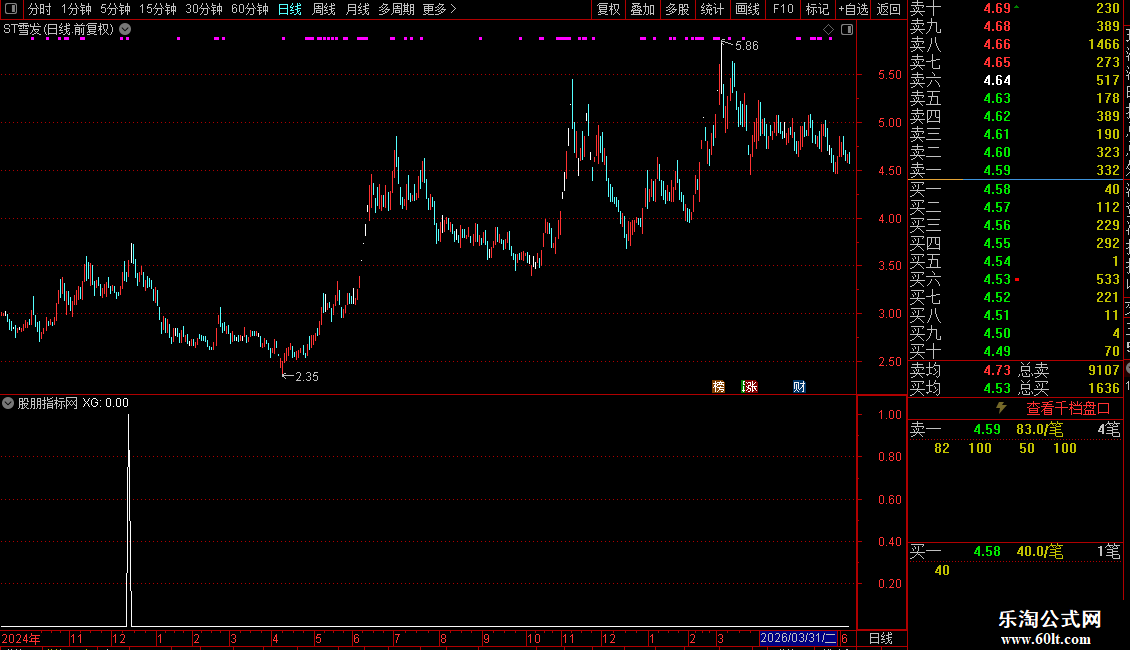Select the 卖六 4.64 order row
Image resolution: width=1130 pixels, height=650 pixels.
pyautogui.click(x=1015, y=80)
